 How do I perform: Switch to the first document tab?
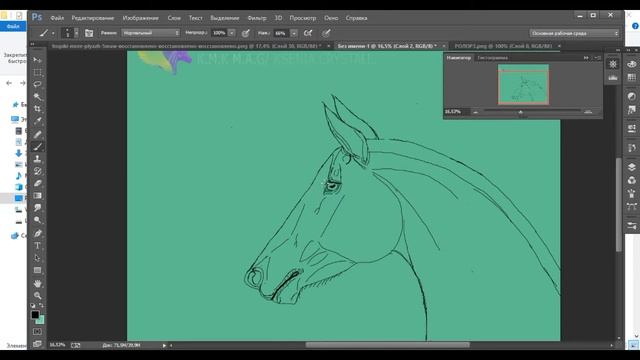(186, 46)
